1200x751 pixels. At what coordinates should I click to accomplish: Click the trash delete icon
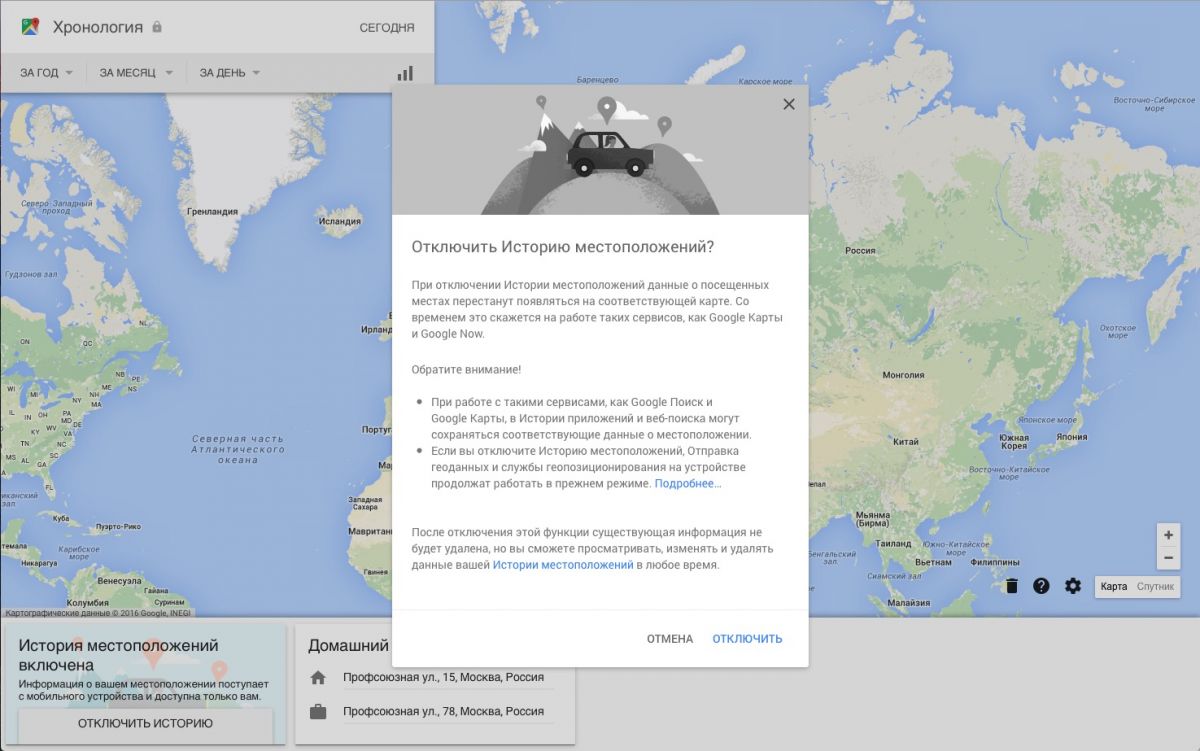pyautogui.click(x=1012, y=586)
